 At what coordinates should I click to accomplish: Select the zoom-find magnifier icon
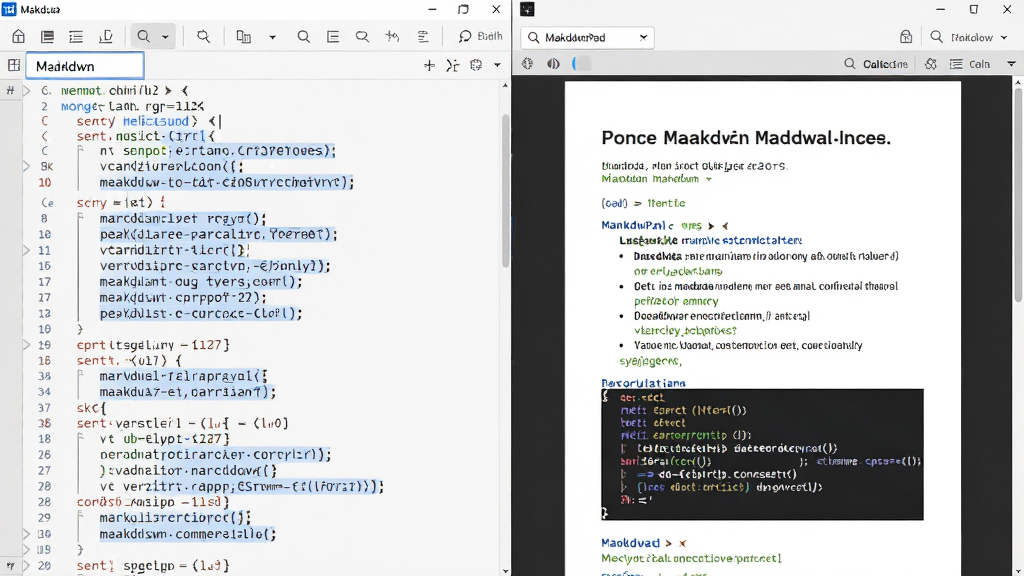click(x=203, y=37)
